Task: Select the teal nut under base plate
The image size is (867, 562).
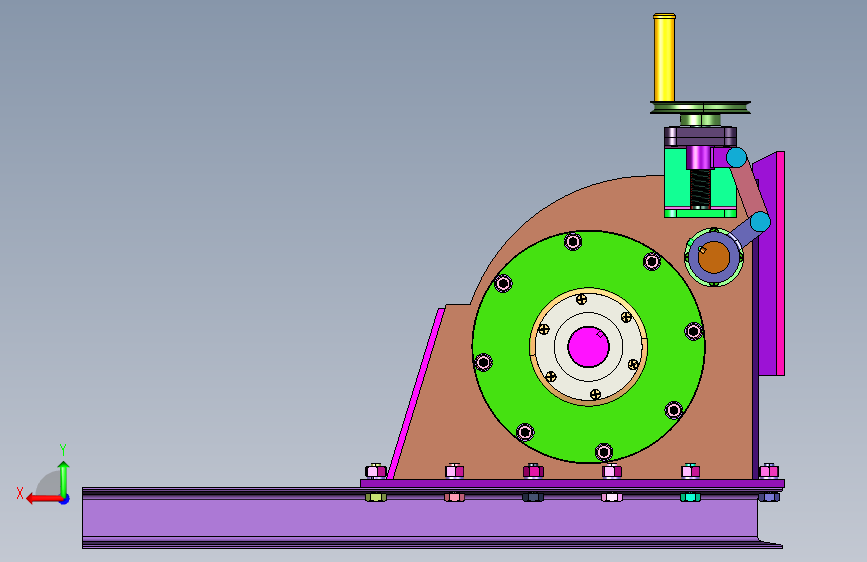Action: [690, 497]
